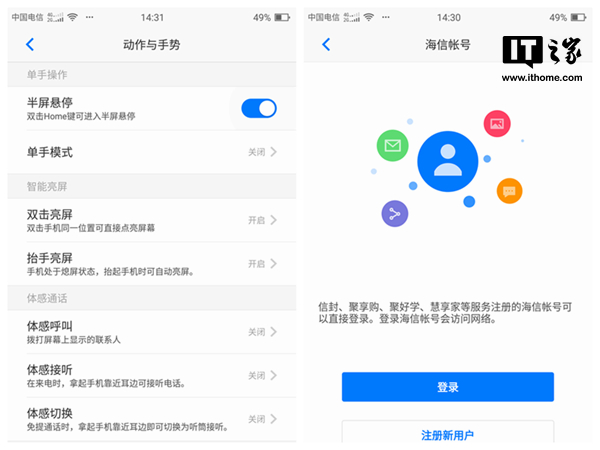Tap Wi-Fi icon in left status bar
The height and width of the screenshot is (450, 600).
coord(72,17)
